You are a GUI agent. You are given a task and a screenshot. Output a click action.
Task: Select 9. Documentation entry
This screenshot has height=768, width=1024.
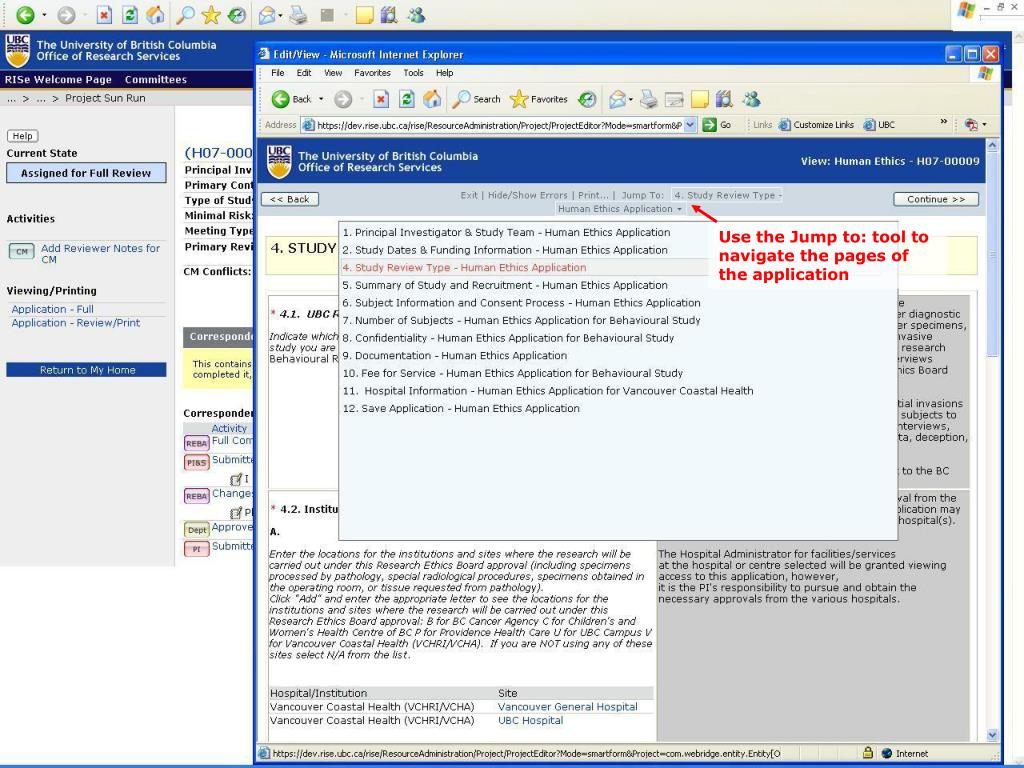coord(455,356)
